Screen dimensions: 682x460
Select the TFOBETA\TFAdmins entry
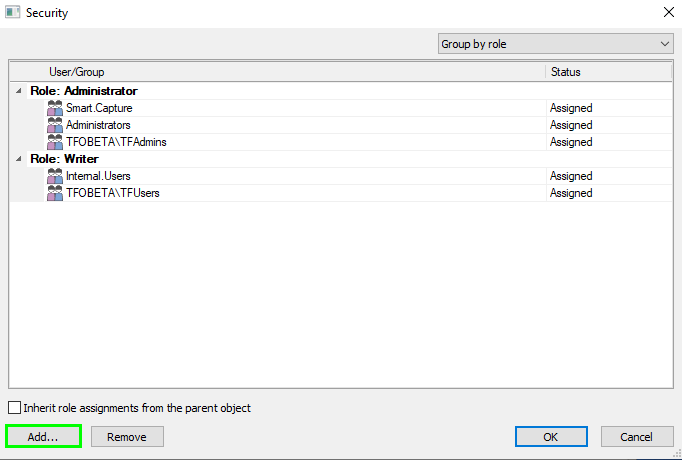116,142
